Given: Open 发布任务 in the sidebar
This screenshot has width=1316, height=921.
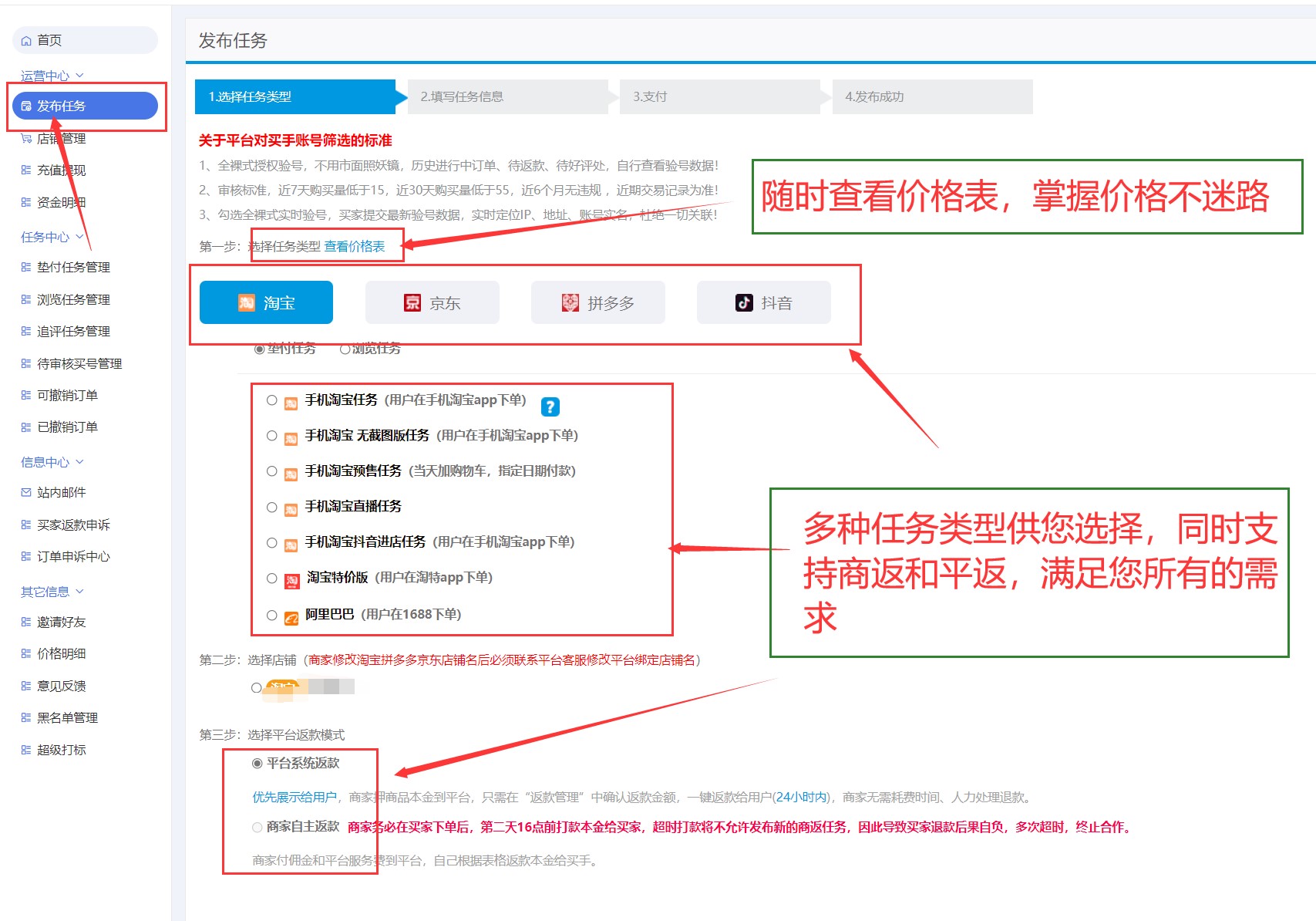Looking at the screenshot, I should pos(85,106).
